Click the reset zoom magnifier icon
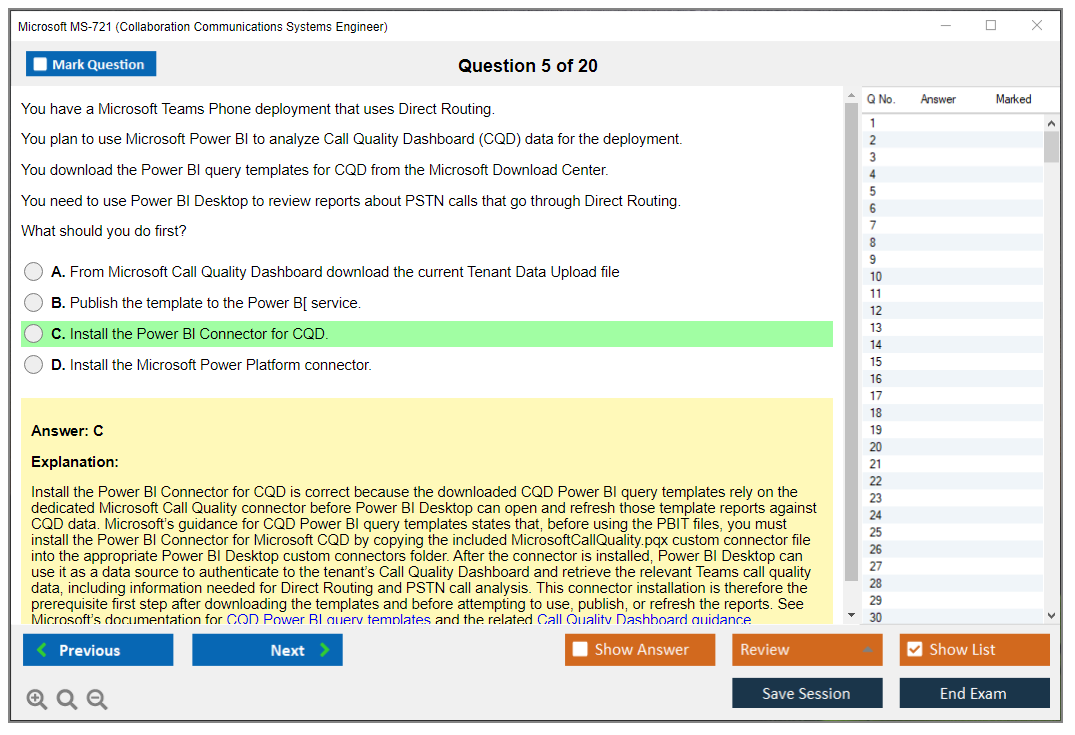 [x=67, y=699]
